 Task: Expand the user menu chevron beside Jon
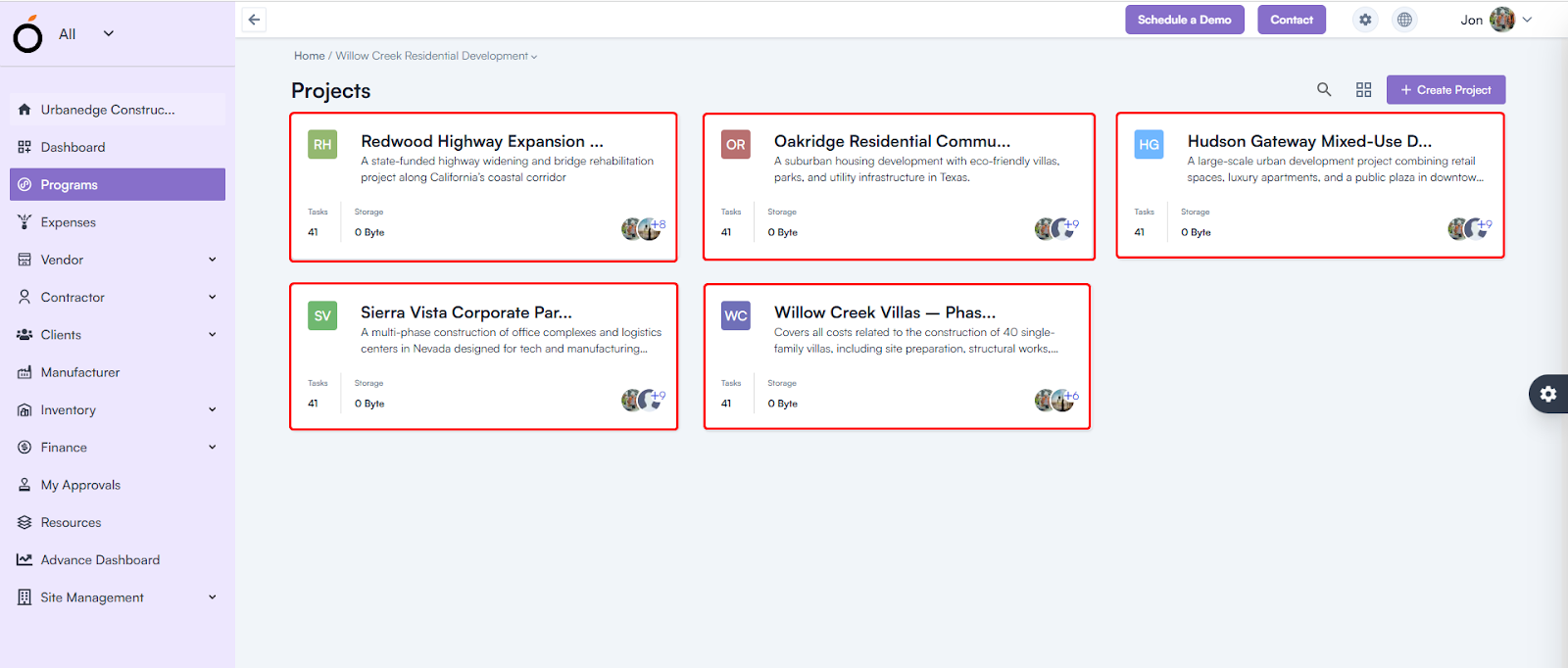tap(1527, 20)
